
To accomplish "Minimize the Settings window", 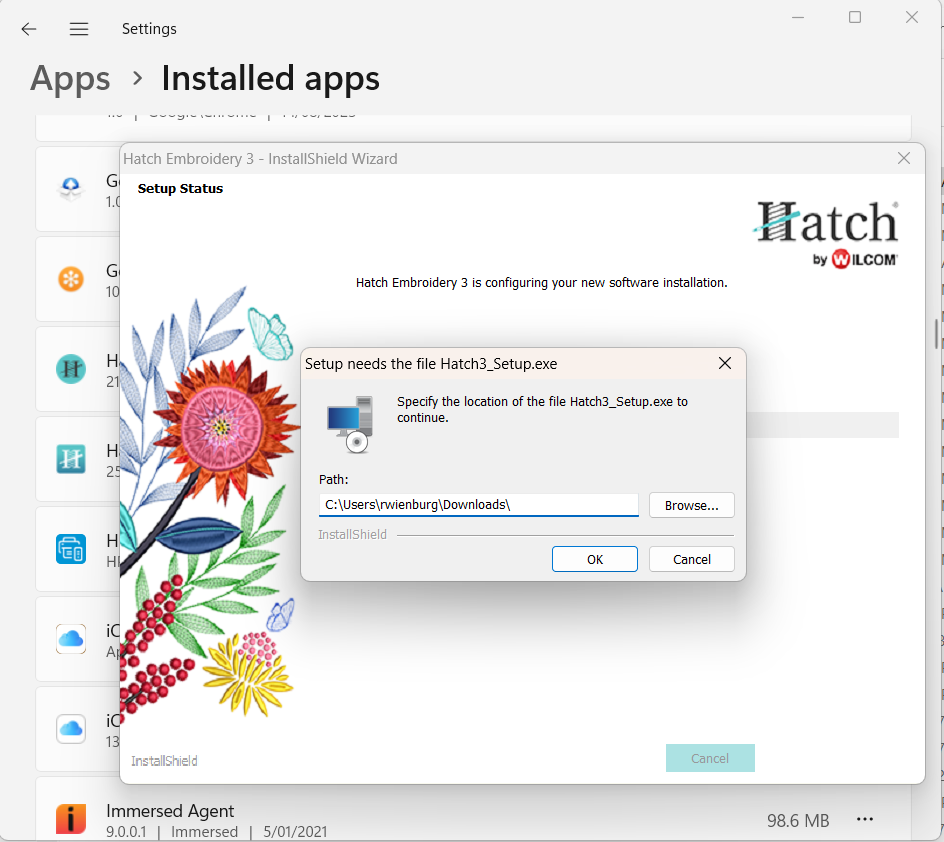I will click(x=798, y=17).
